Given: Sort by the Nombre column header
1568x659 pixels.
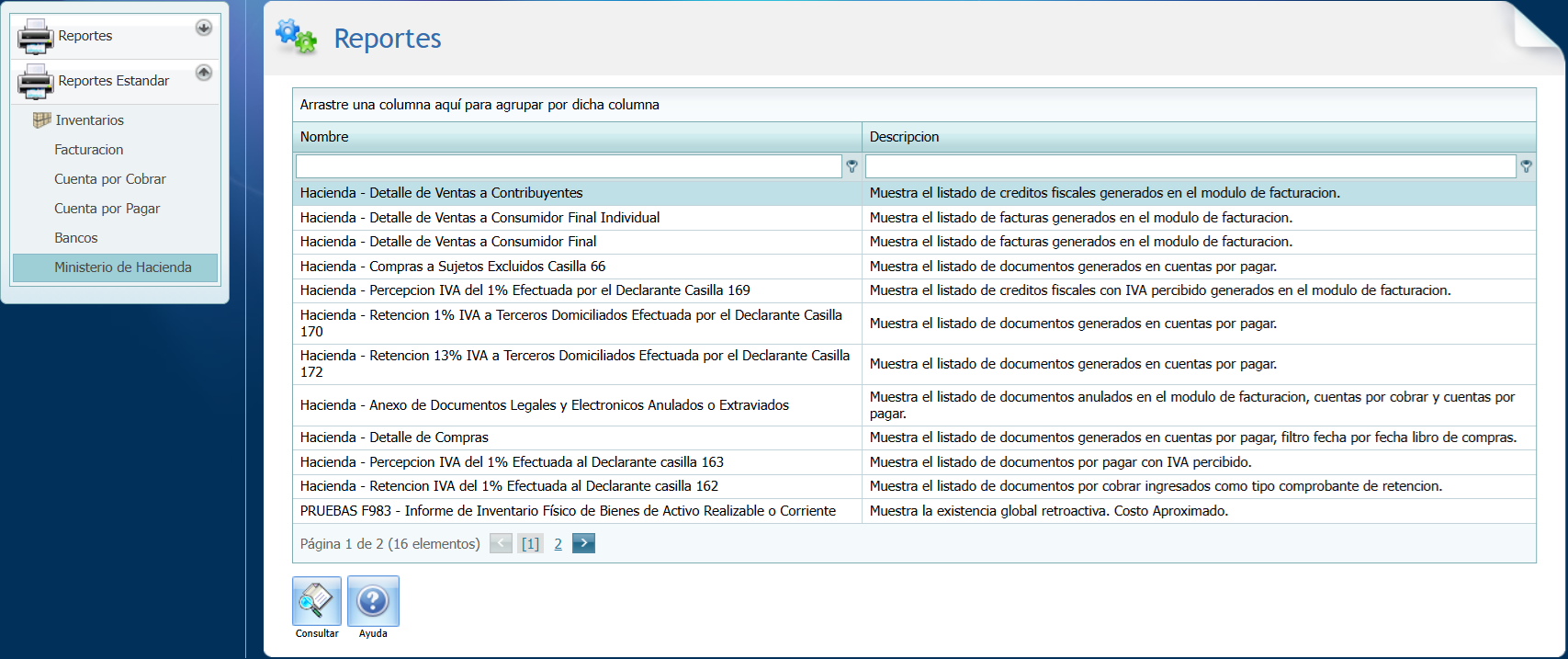Looking at the screenshot, I should tap(324, 137).
